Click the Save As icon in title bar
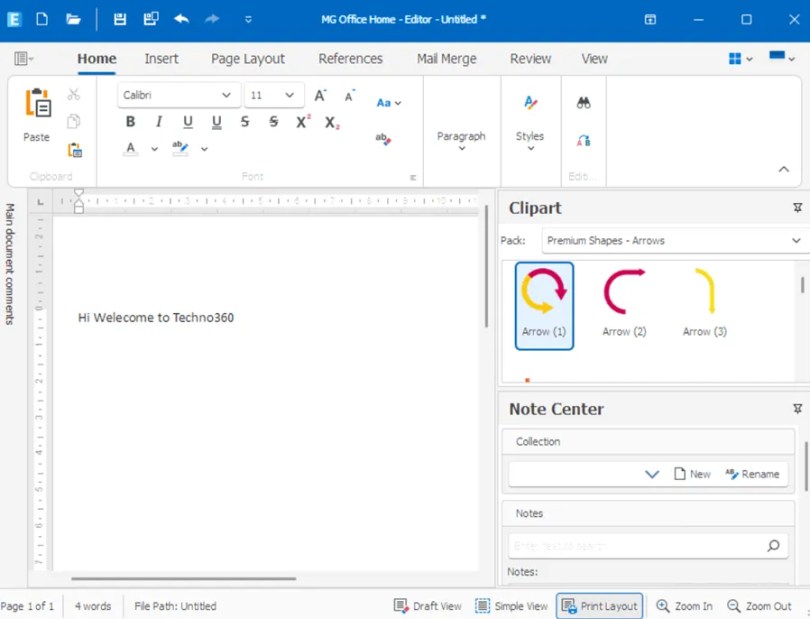Image resolution: width=810 pixels, height=619 pixels. coord(151,20)
